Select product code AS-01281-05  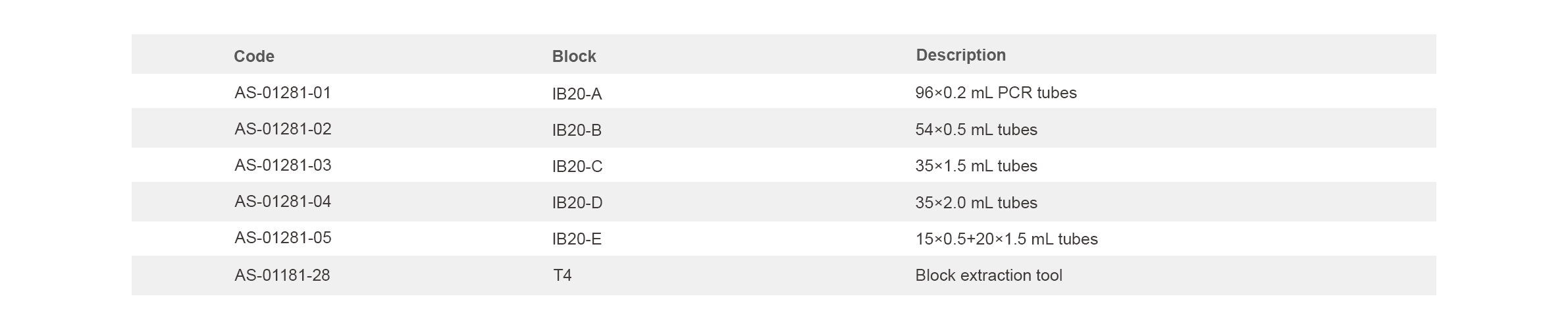(282, 238)
